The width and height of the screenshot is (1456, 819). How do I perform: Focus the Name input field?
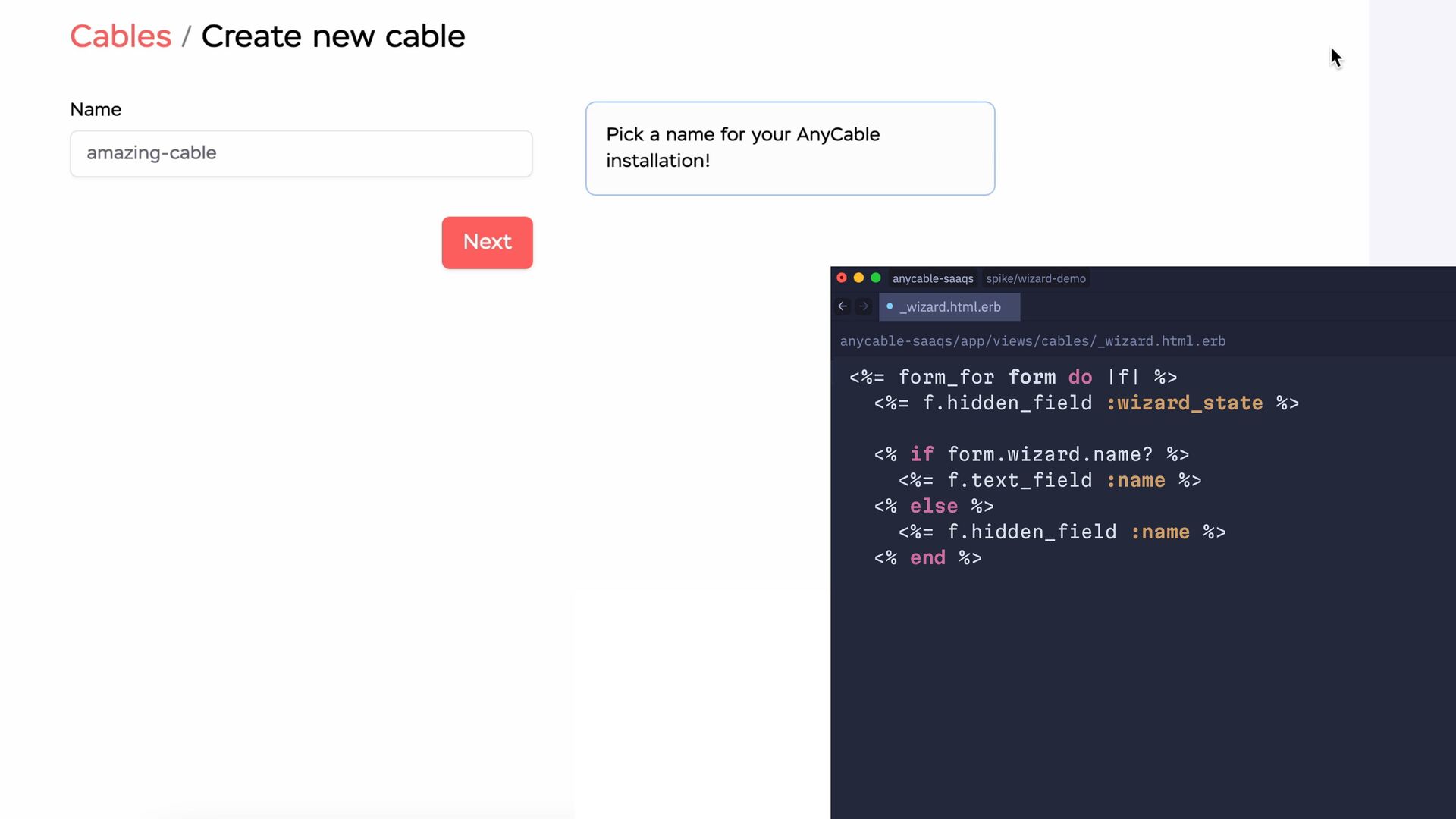pos(301,154)
